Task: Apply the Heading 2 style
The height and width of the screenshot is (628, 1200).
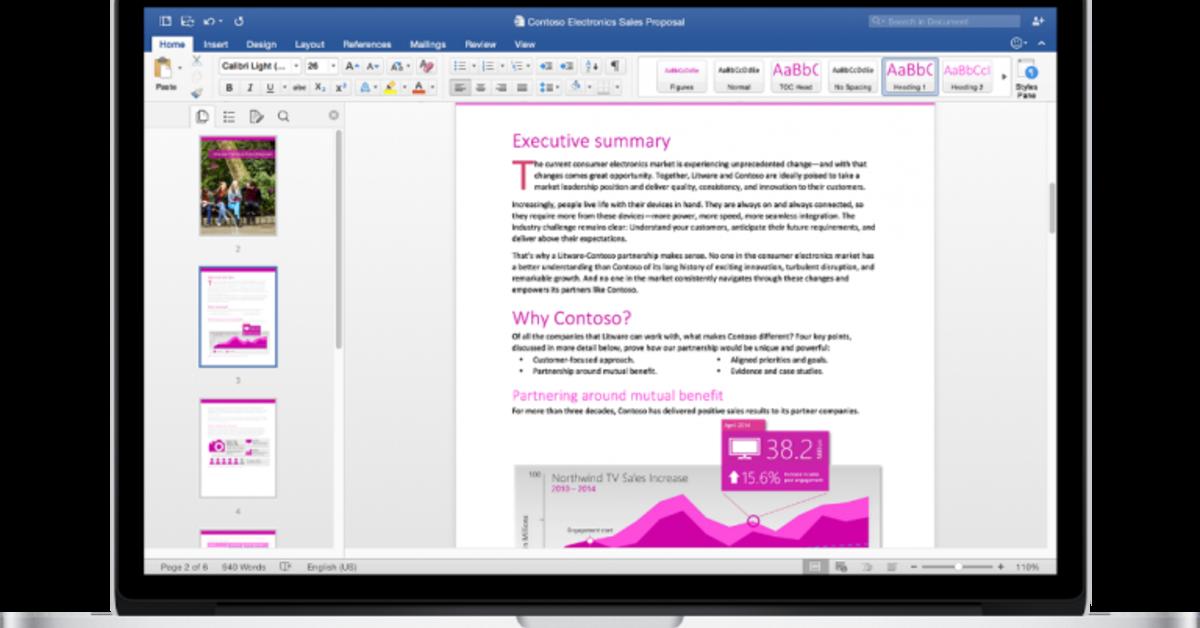Action: tap(966, 76)
